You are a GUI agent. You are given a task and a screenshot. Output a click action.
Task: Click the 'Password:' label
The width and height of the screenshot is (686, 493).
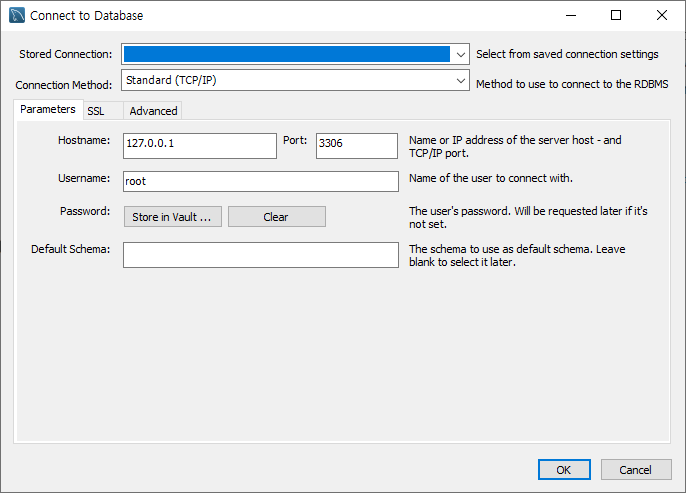point(85,211)
